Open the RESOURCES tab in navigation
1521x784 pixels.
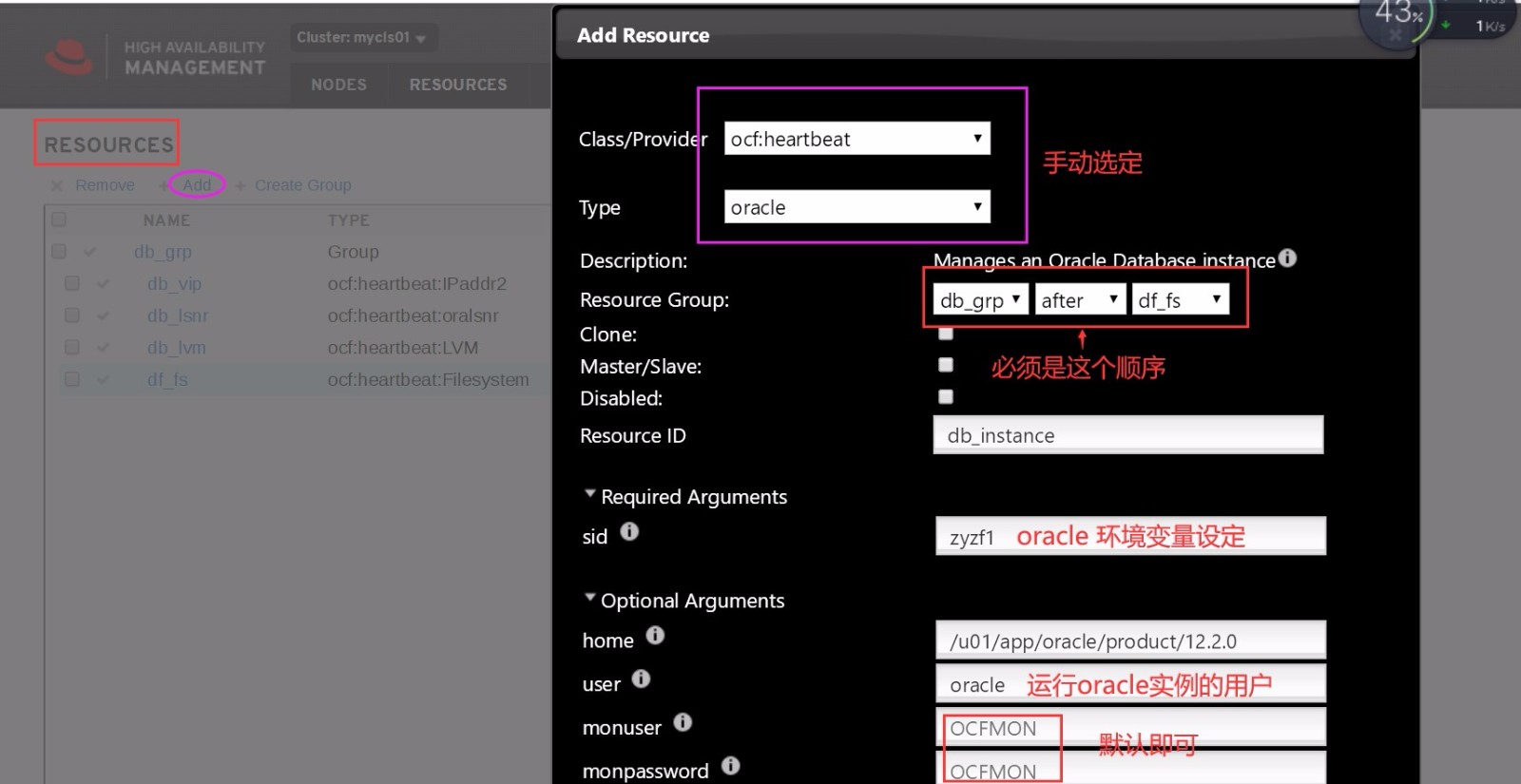[x=458, y=85]
